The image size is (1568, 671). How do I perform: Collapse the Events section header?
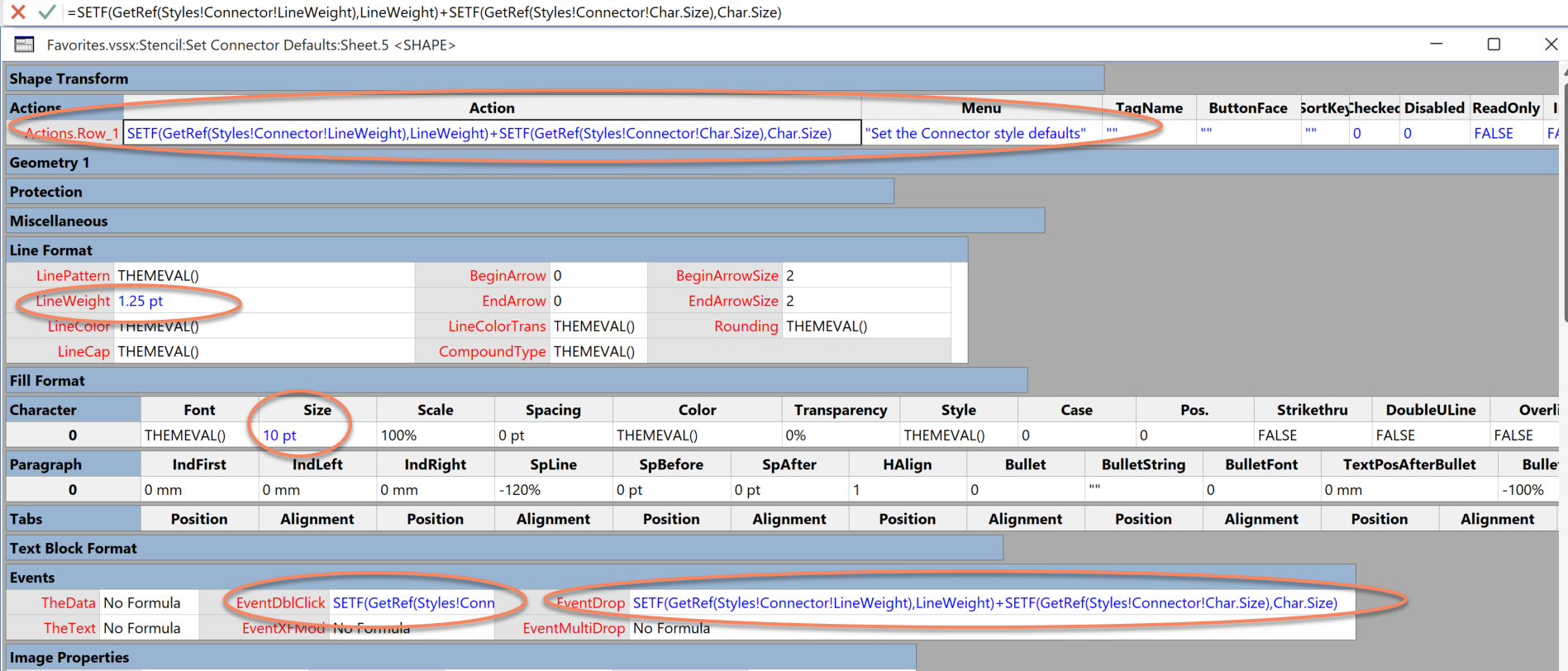[680, 578]
